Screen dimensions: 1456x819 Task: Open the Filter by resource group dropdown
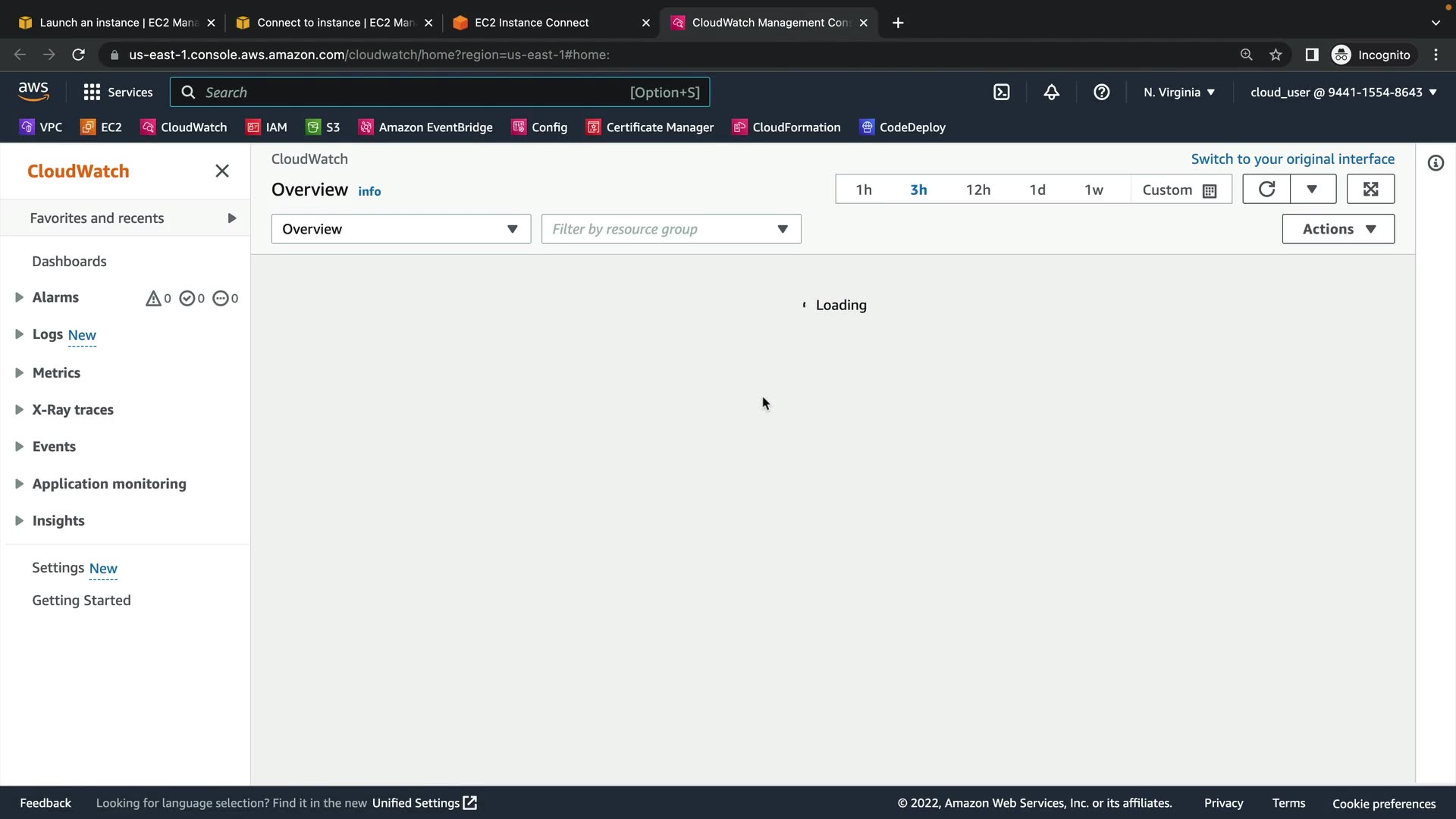click(670, 229)
